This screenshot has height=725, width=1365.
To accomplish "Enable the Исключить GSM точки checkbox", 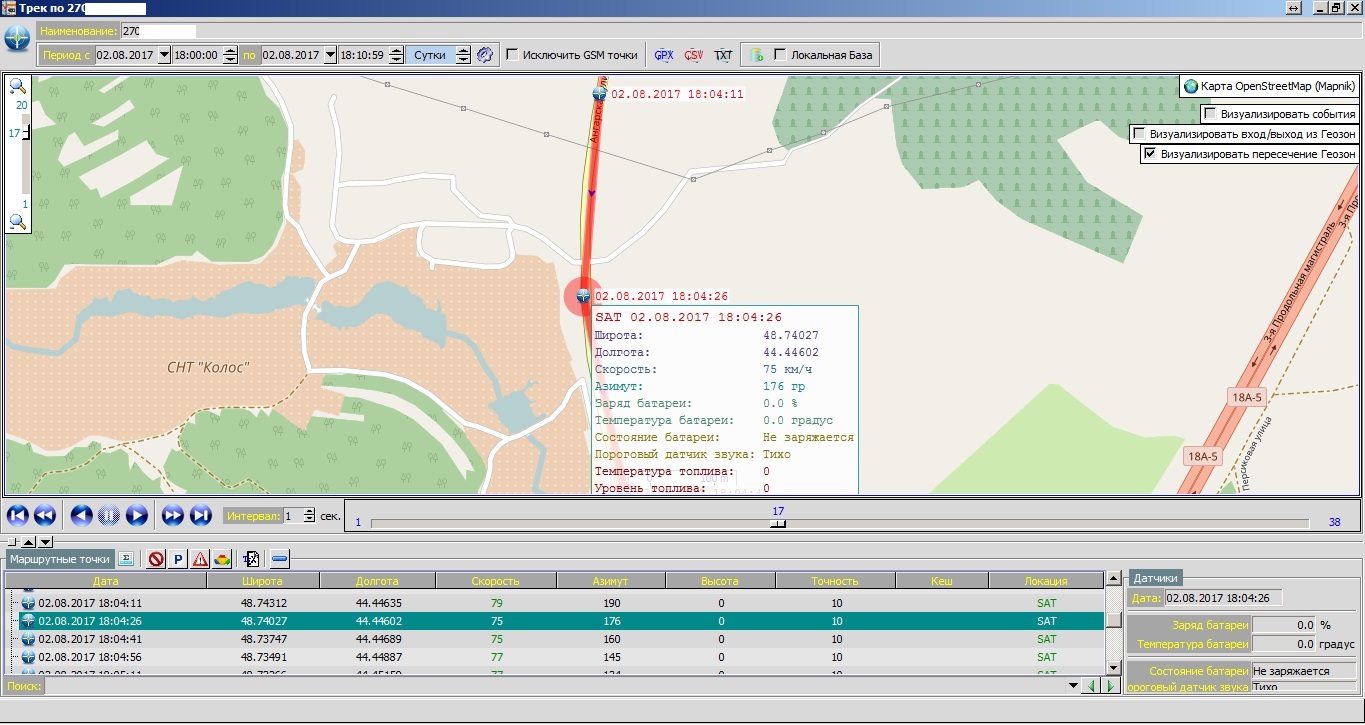I will [x=512, y=55].
